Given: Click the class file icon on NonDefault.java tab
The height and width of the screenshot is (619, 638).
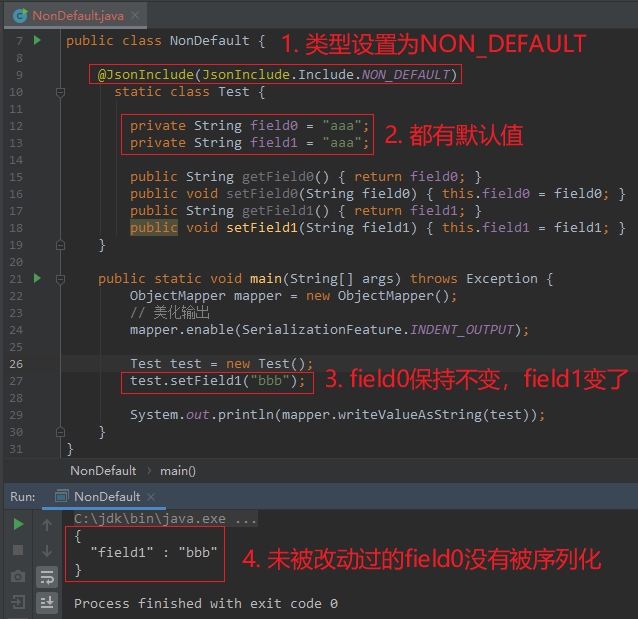Looking at the screenshot, I should coord(20,15).
